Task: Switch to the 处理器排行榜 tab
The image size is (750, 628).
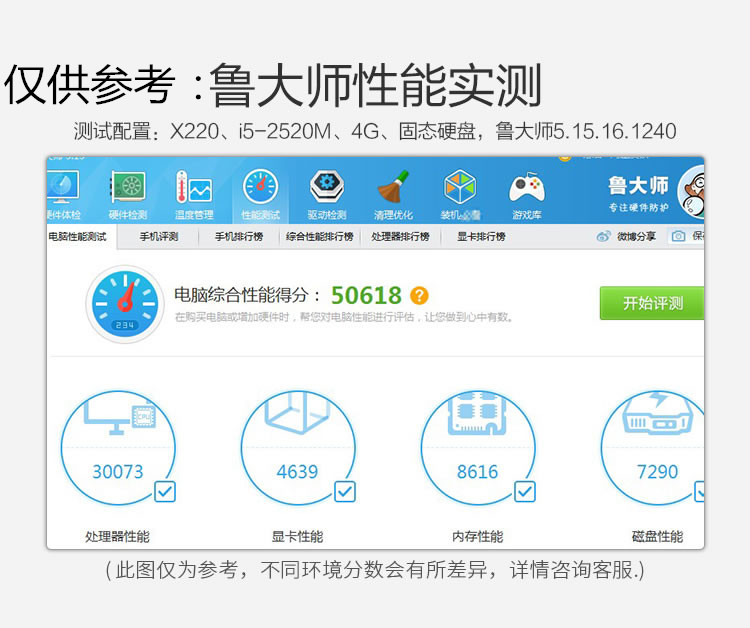Action: (400, 237)
